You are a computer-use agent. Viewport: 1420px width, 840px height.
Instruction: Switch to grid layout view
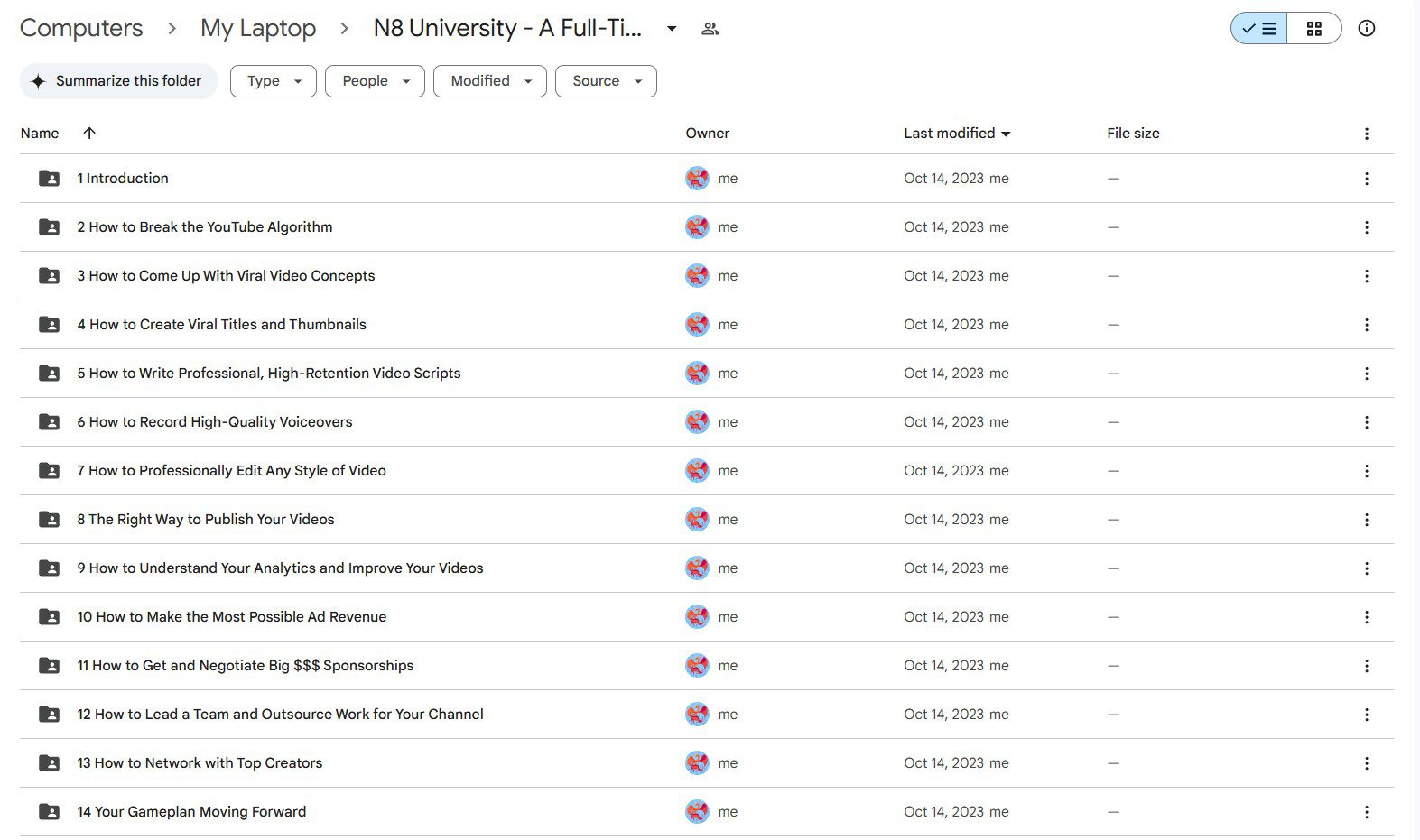[1314, 29]
